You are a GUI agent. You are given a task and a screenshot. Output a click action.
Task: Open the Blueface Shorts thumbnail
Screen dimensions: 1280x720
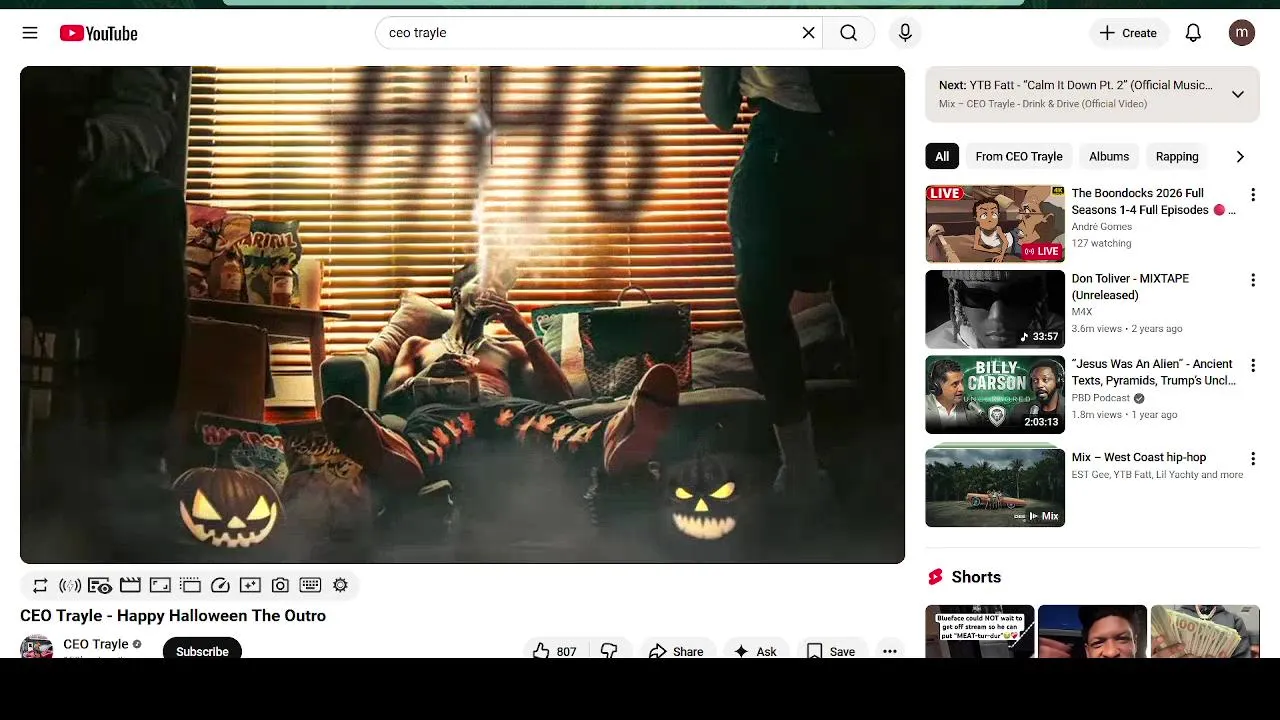tap(979, 631)
